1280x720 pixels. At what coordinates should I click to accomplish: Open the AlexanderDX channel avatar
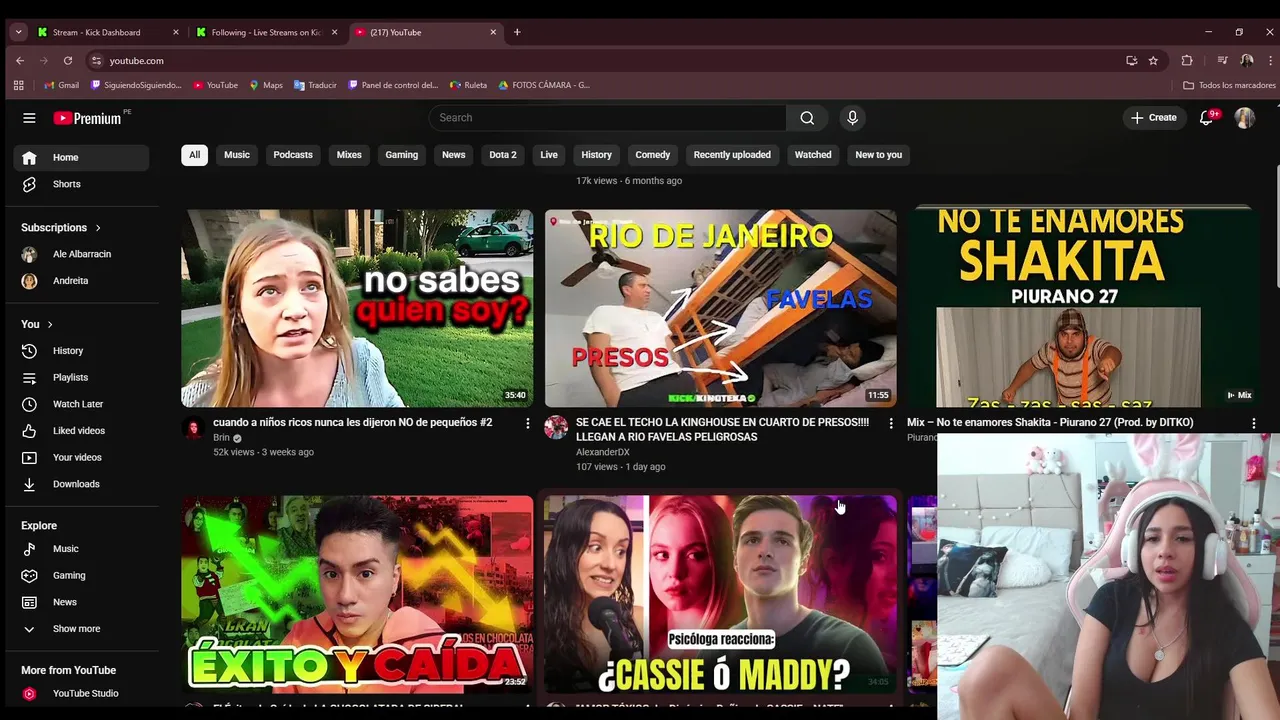coord(556,428)
